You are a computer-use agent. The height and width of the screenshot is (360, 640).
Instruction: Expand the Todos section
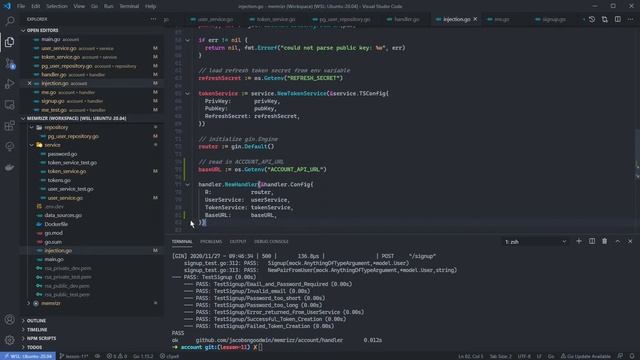(34, 347)
